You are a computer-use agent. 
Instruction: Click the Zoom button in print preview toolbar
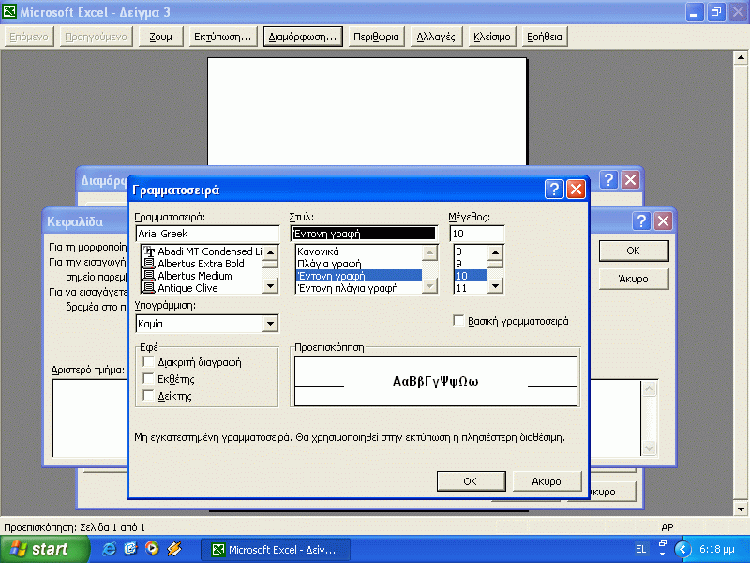[161, 37]
